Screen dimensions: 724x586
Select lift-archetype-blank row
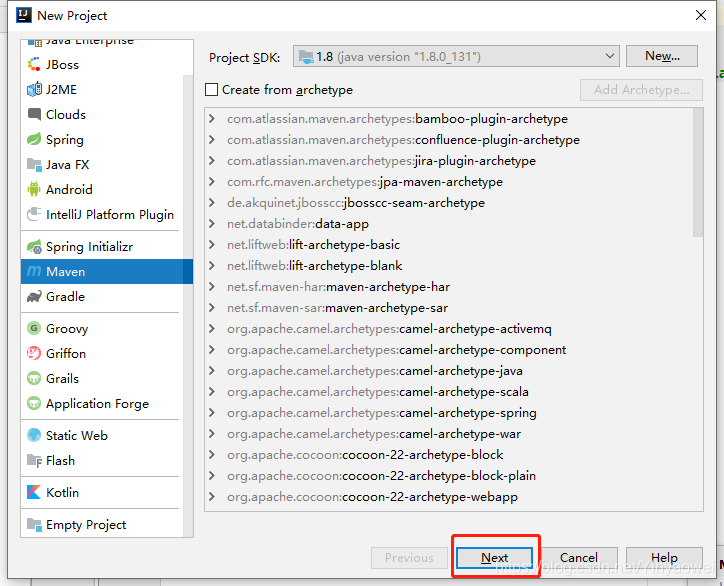pos(449,266)
